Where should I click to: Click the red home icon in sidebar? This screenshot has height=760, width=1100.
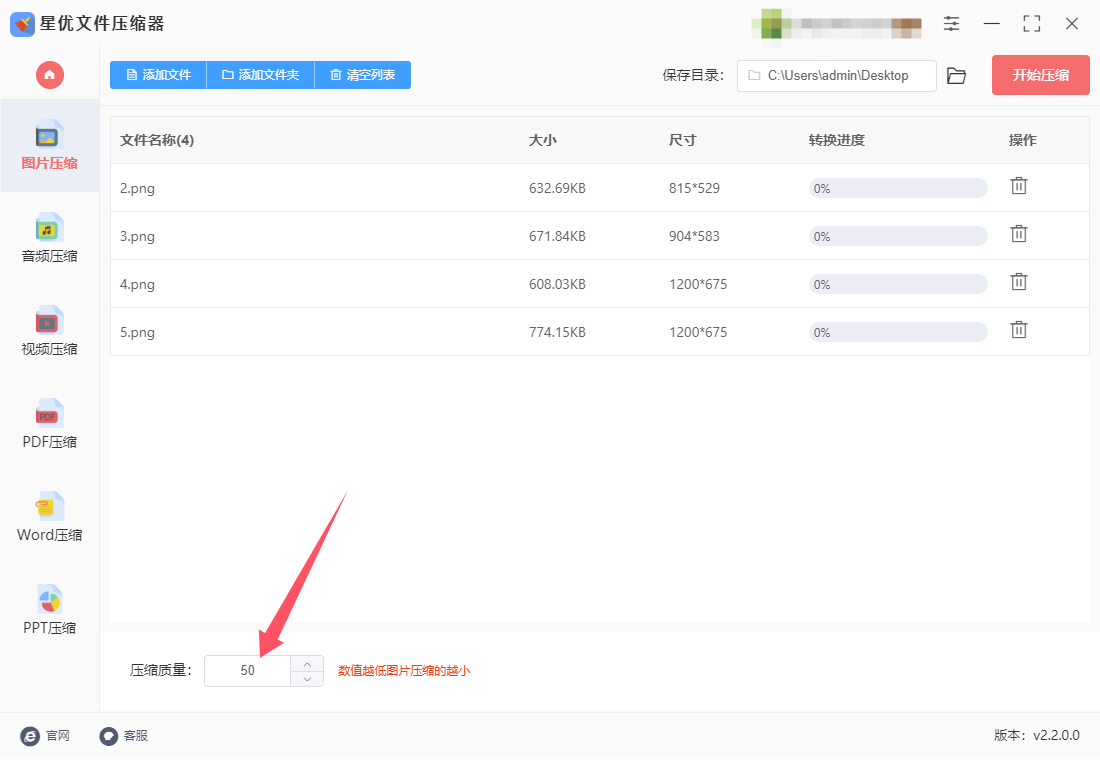(50, 75)
